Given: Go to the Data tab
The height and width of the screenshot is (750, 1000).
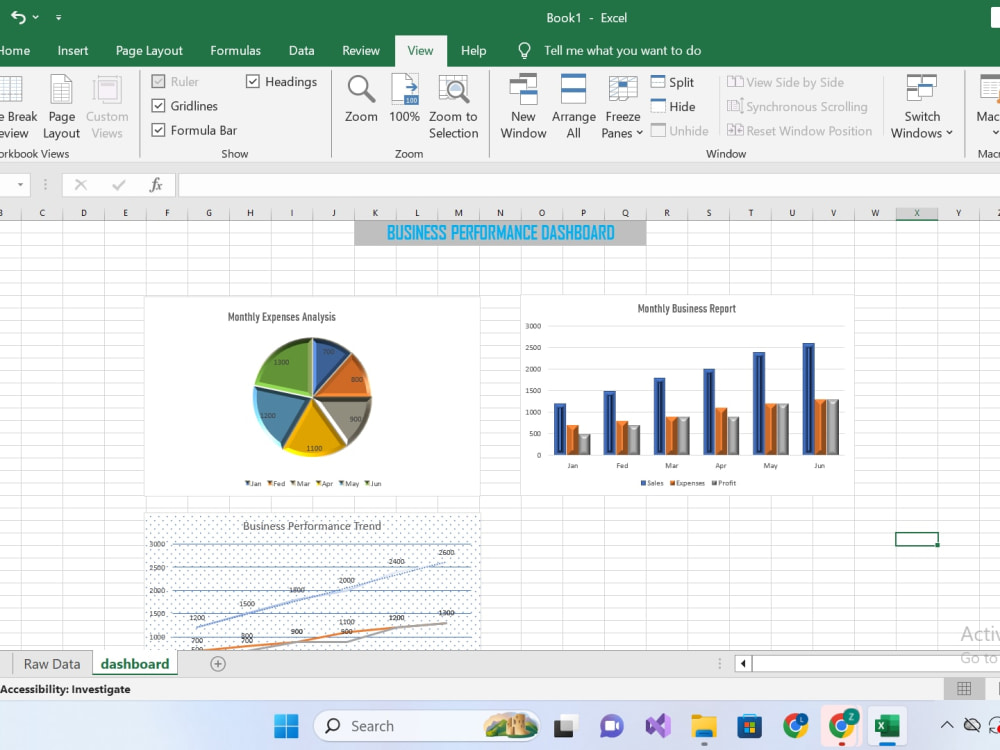Looking at the screenshot, I should [301, 50].
